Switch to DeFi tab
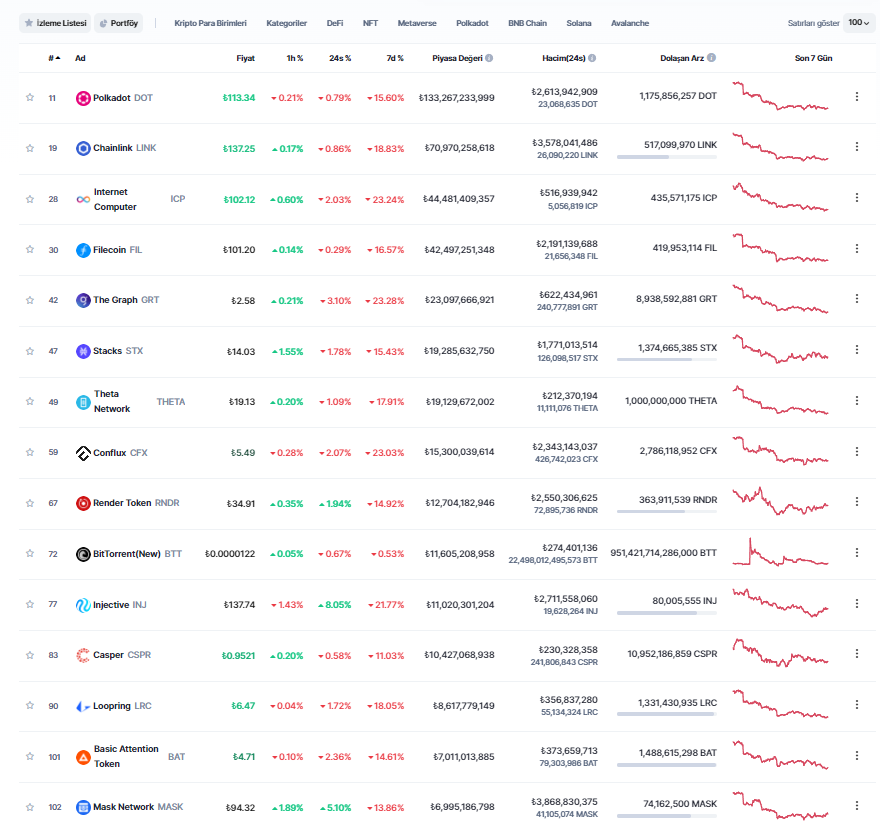This screenshot has width=880, height=832. (335, 23)
